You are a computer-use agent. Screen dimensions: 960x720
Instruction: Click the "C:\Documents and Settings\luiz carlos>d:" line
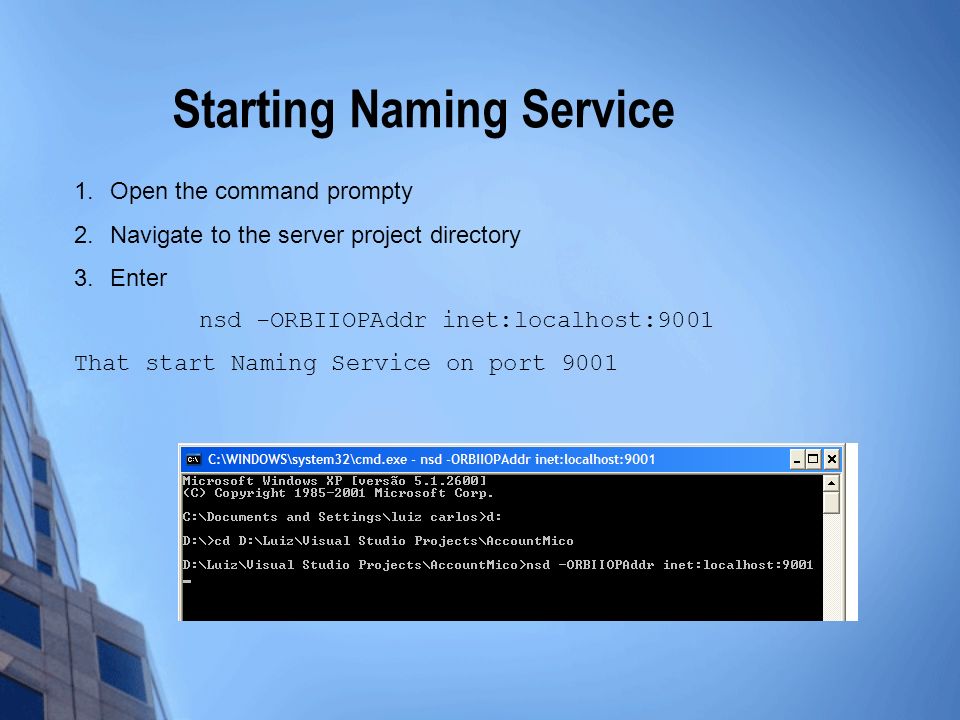coord(342,517)
